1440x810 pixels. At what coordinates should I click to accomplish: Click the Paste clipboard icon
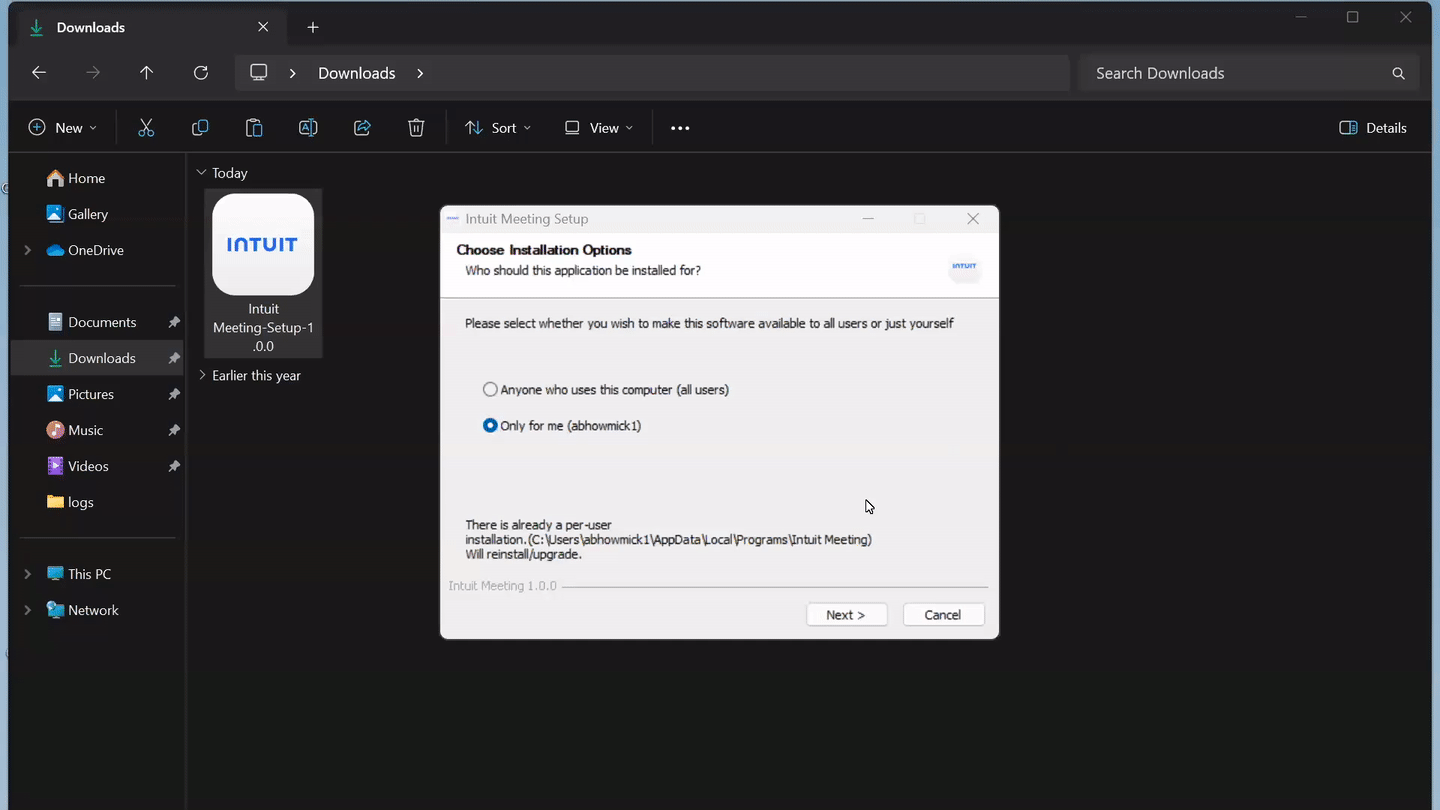254,128
